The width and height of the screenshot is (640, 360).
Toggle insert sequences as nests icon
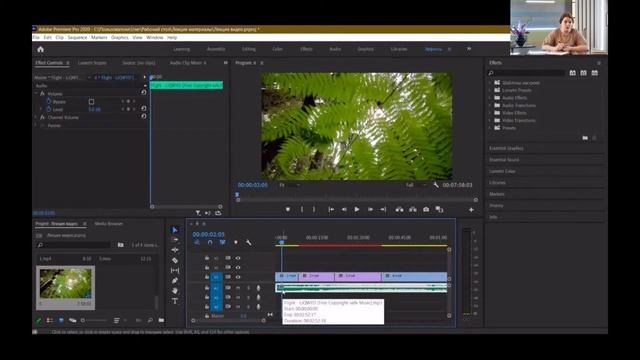(x=197, y=242)
